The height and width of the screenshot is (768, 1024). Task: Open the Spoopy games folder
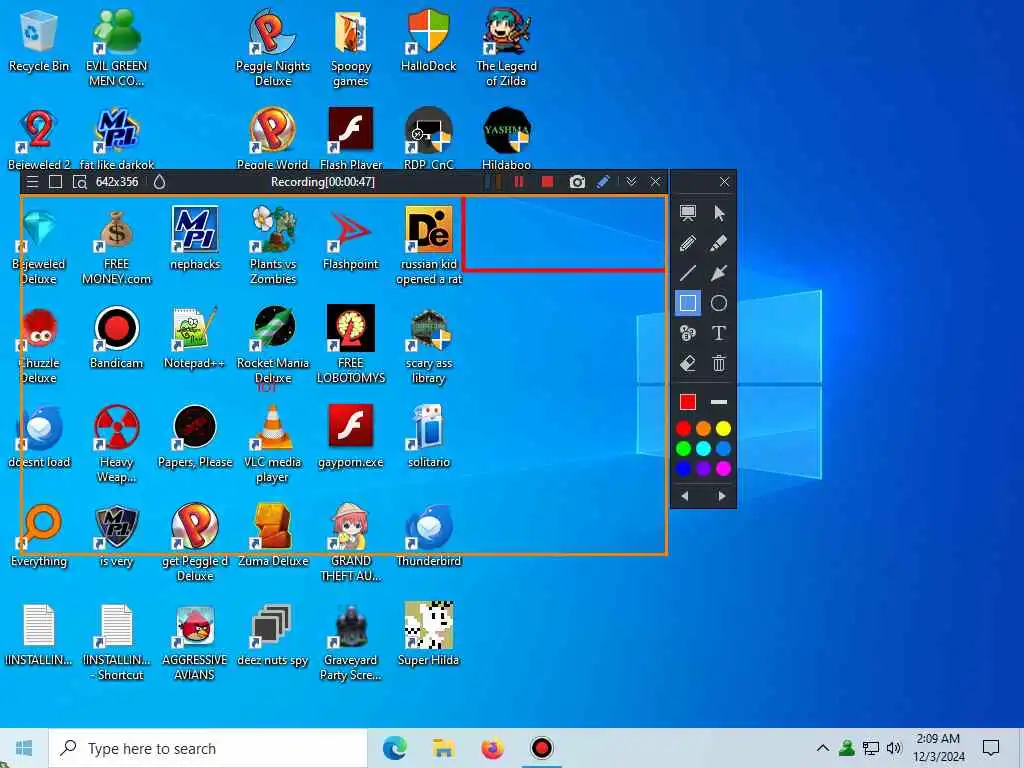[x=351, y=48]
